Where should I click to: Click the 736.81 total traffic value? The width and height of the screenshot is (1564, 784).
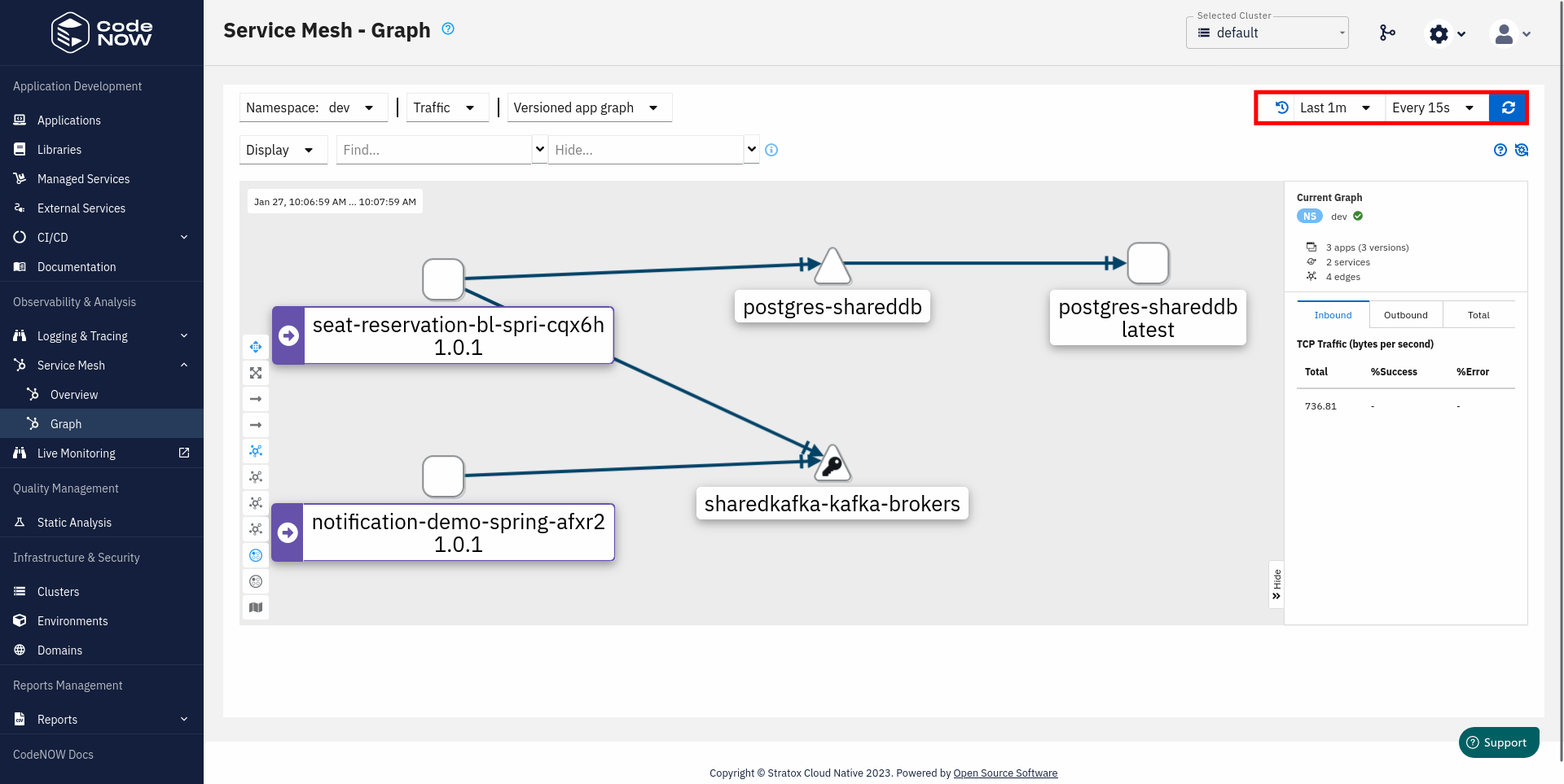click(1320, 406)
